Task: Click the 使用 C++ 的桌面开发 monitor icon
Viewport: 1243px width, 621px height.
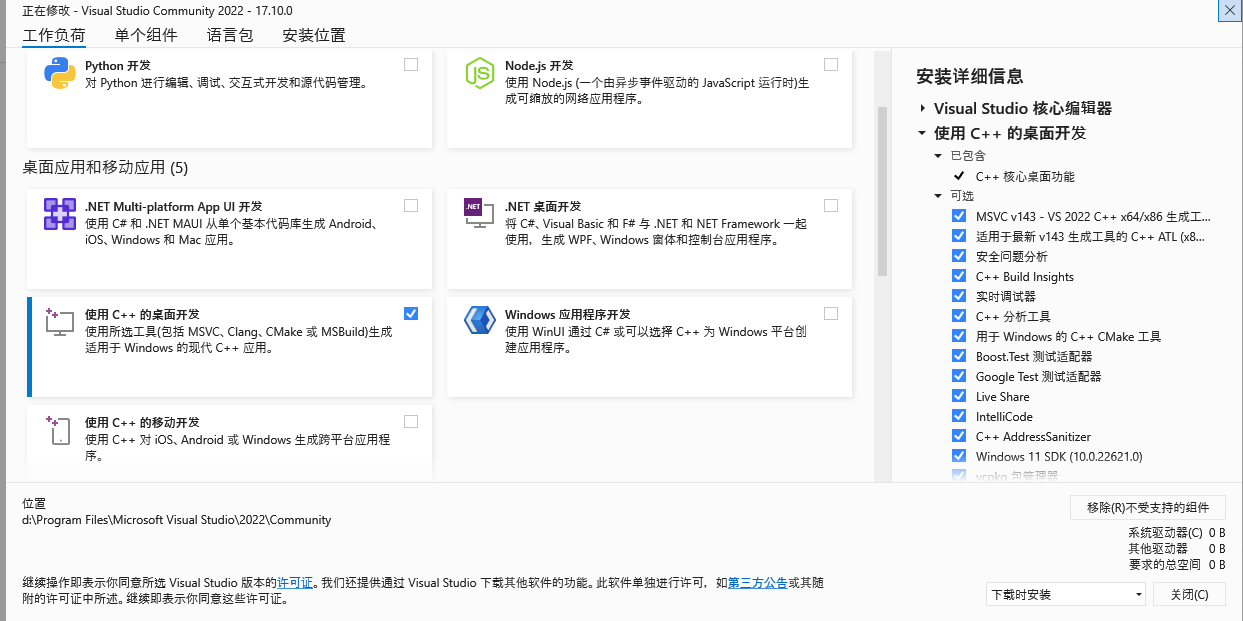Action: tap(60, 322)
